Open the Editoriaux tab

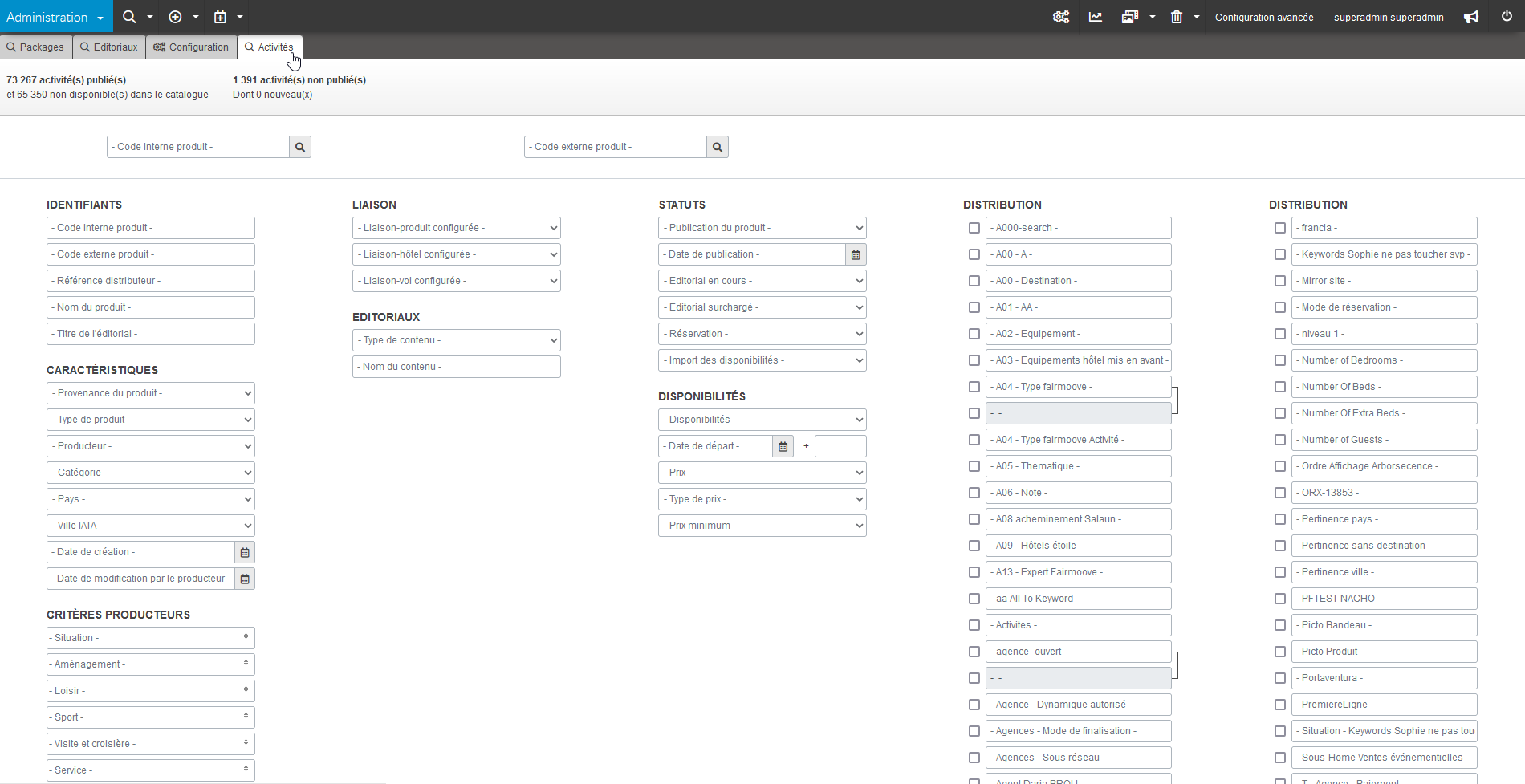point(109,47)
